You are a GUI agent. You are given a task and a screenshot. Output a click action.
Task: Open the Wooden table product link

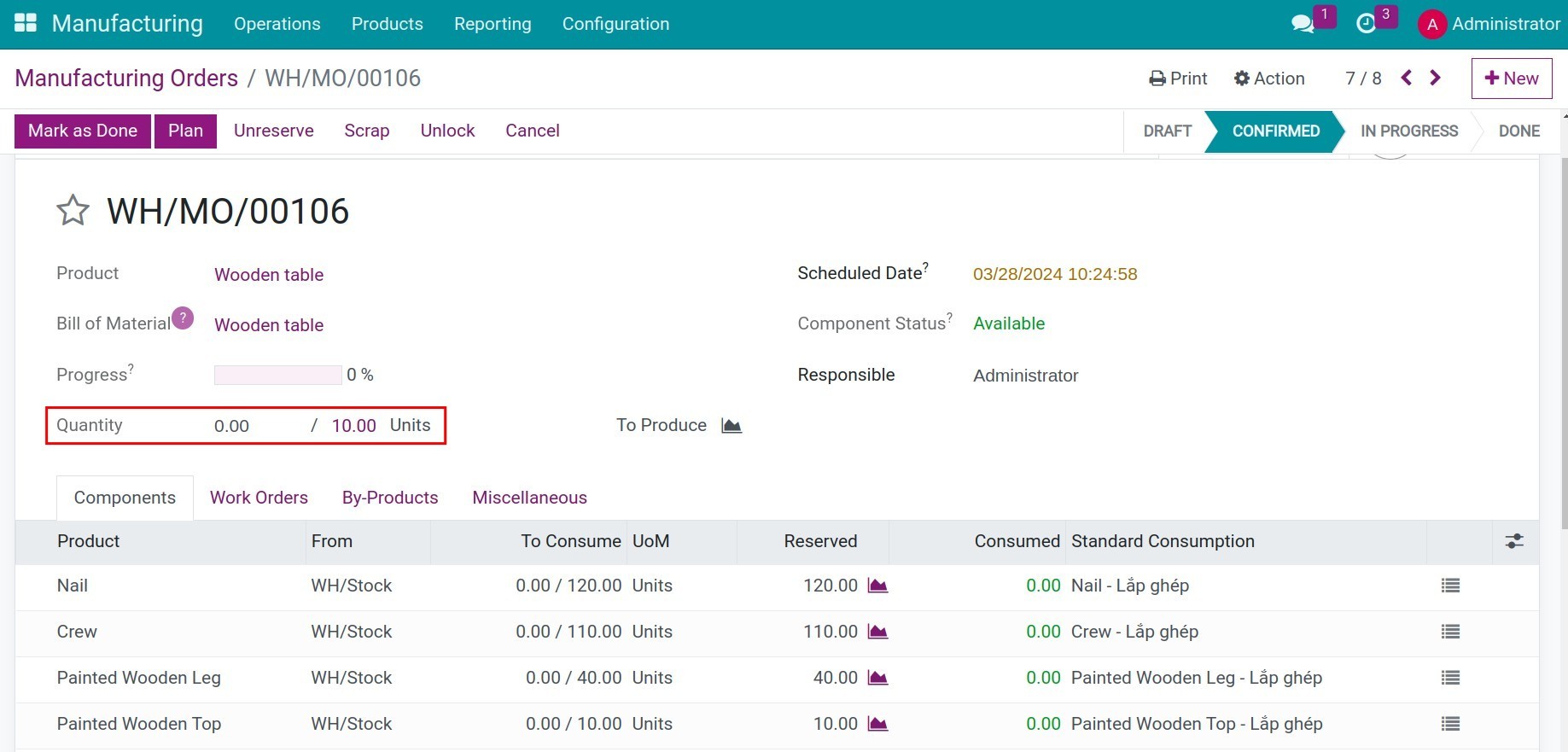click(x=269, y=275)
